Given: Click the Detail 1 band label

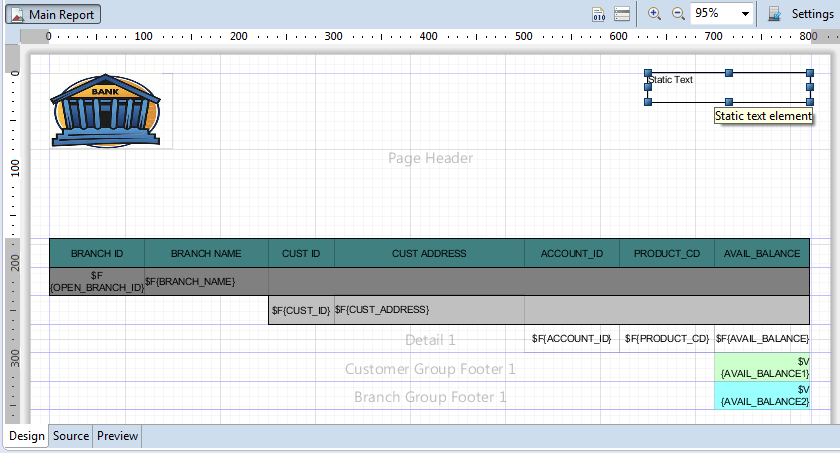Looking at the screenshot, I should 430,340.
